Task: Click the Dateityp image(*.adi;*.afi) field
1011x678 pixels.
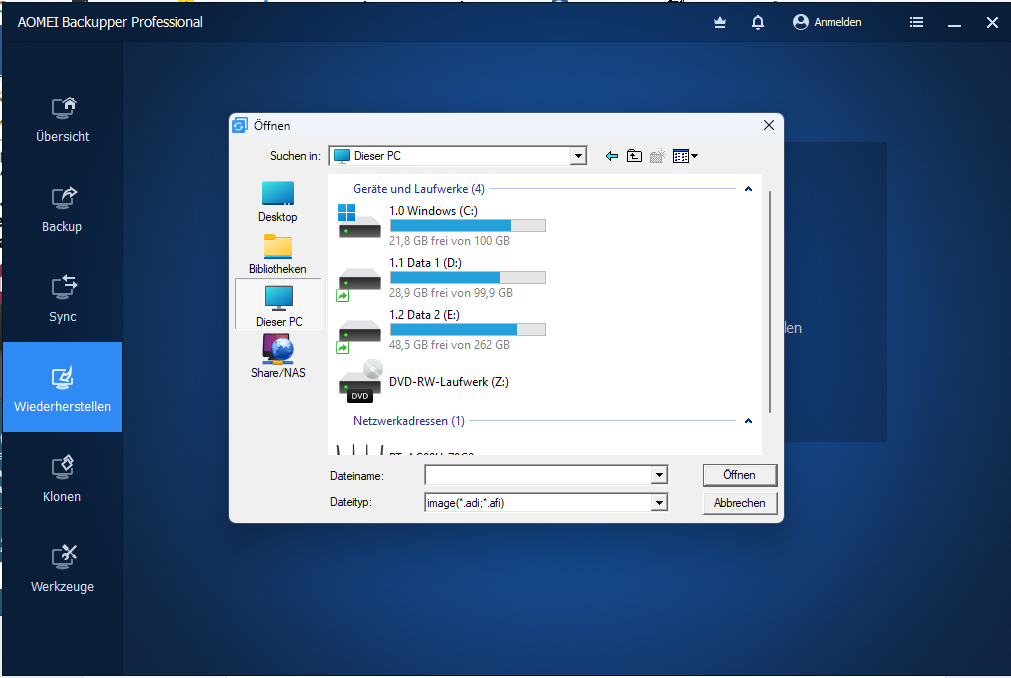Action: (x=538, y=503)
